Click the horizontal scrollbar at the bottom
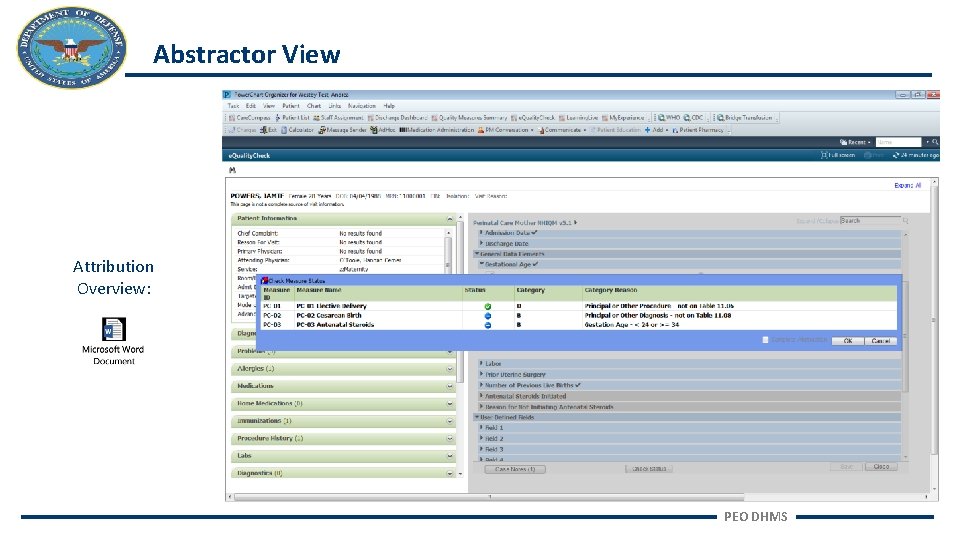The height and width of the screenshot is (540, 960). [x=487, y=497]
